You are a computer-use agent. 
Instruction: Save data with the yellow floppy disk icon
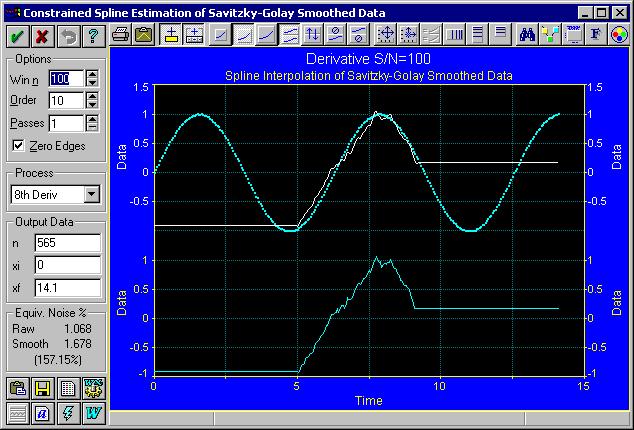click(42, 389)
